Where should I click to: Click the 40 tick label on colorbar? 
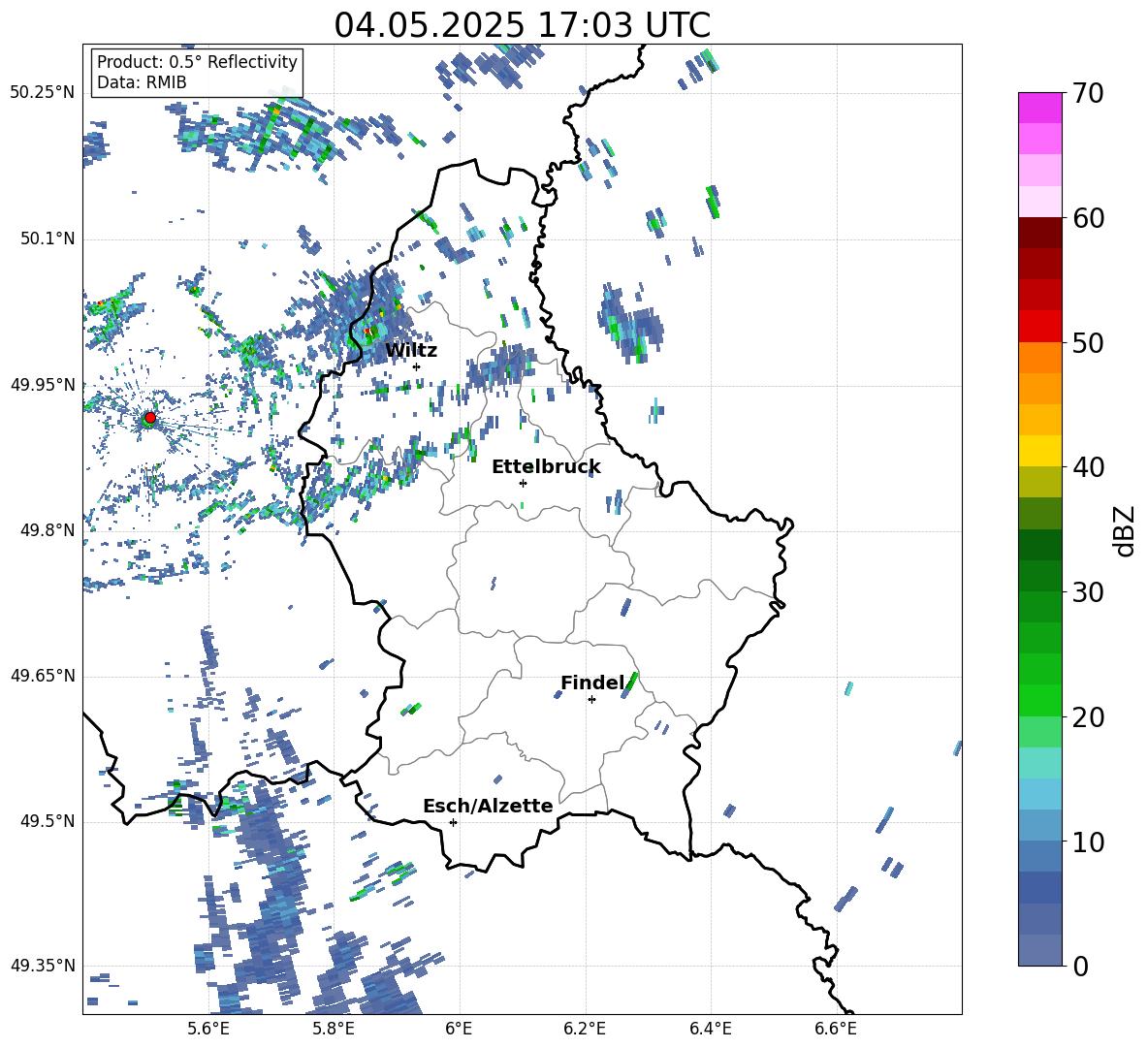tap(1088, 467)
